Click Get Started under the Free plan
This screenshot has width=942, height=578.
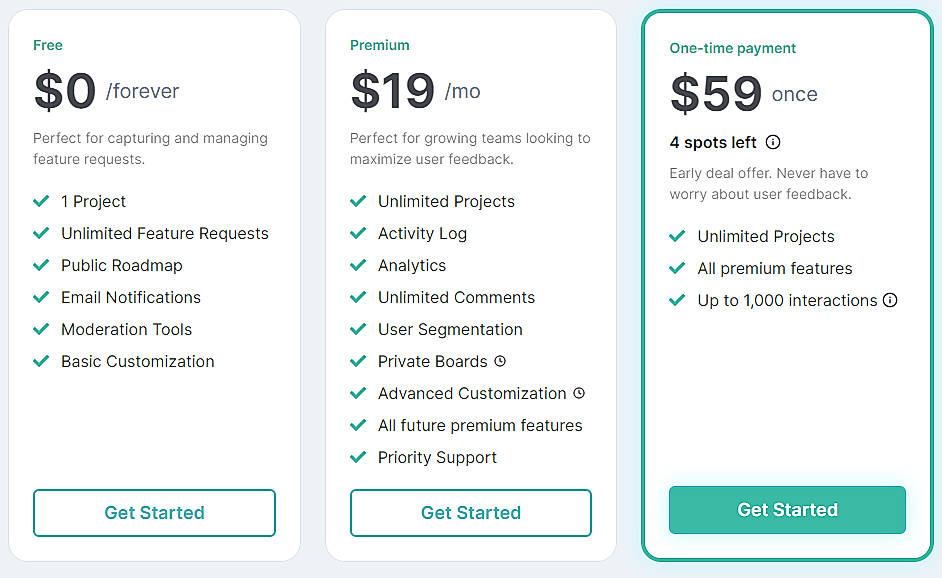click(x=154, y=512)
